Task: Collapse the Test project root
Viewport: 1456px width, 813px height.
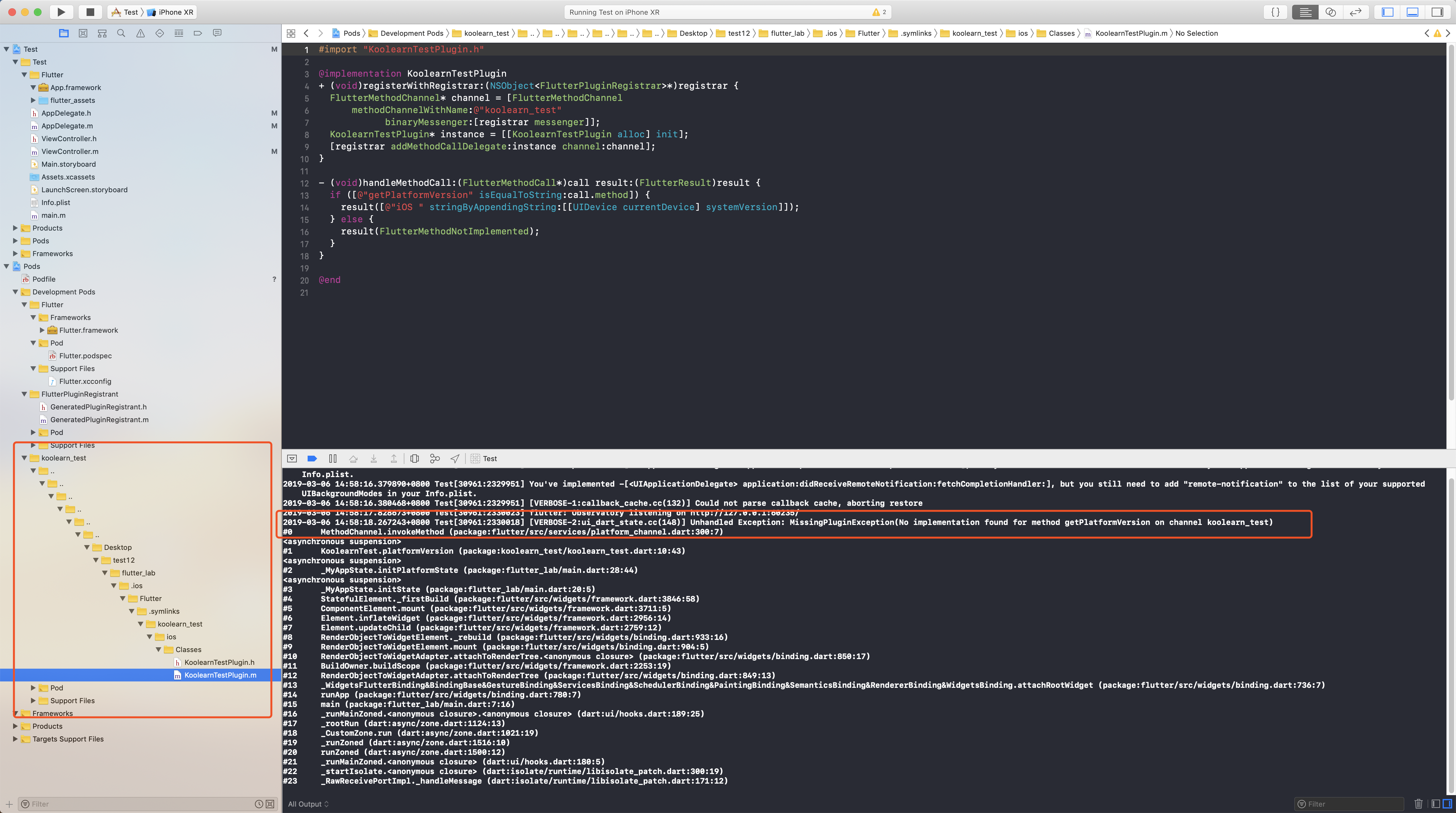Action: (7, 49)
